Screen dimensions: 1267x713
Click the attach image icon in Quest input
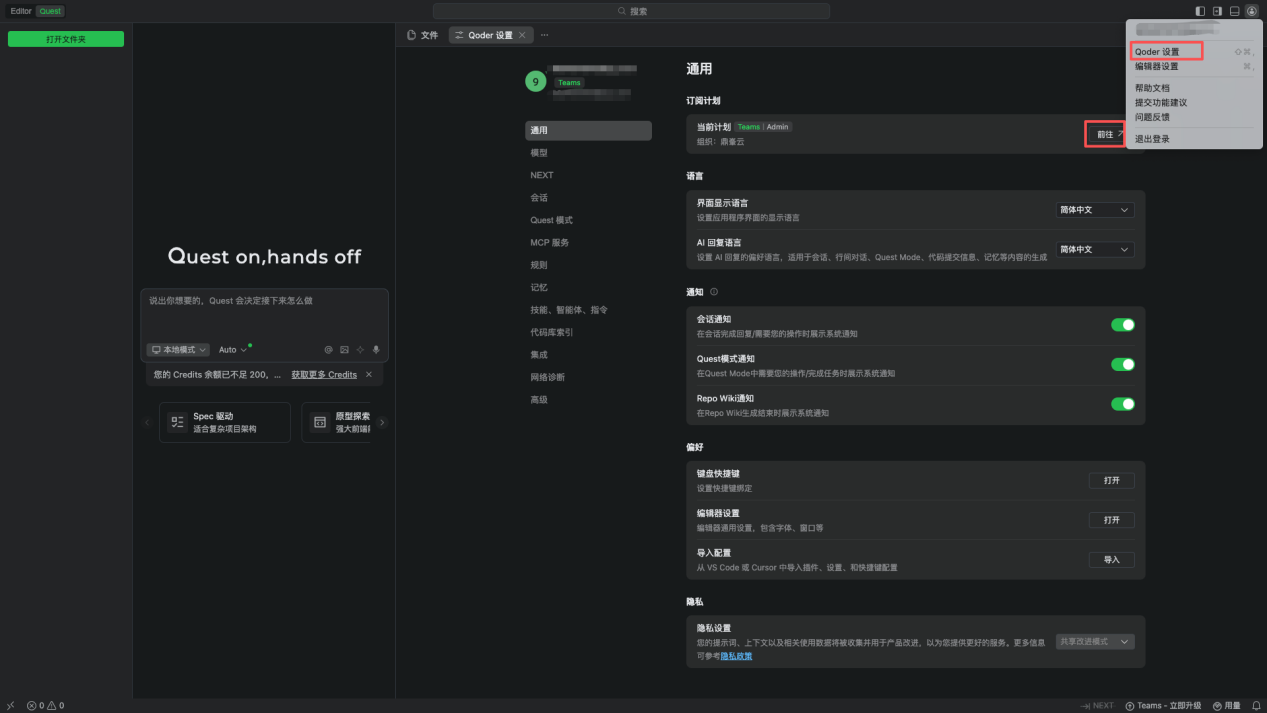click(x=344, y=350)
